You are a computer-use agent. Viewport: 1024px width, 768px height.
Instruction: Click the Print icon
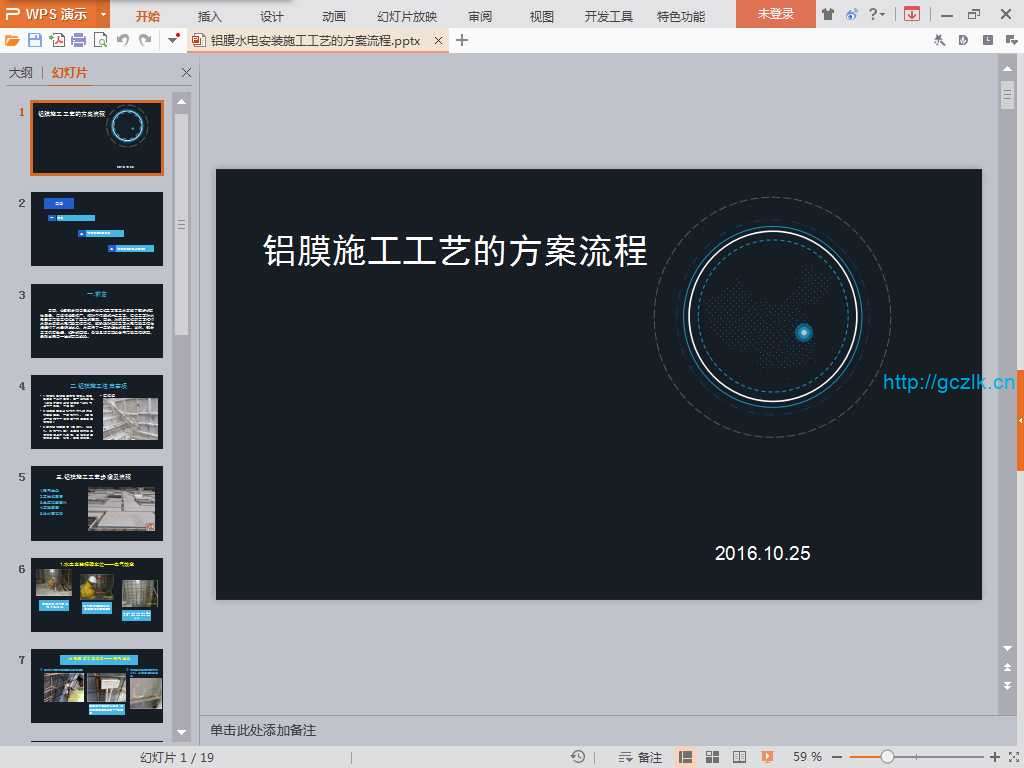click(78, 40)
